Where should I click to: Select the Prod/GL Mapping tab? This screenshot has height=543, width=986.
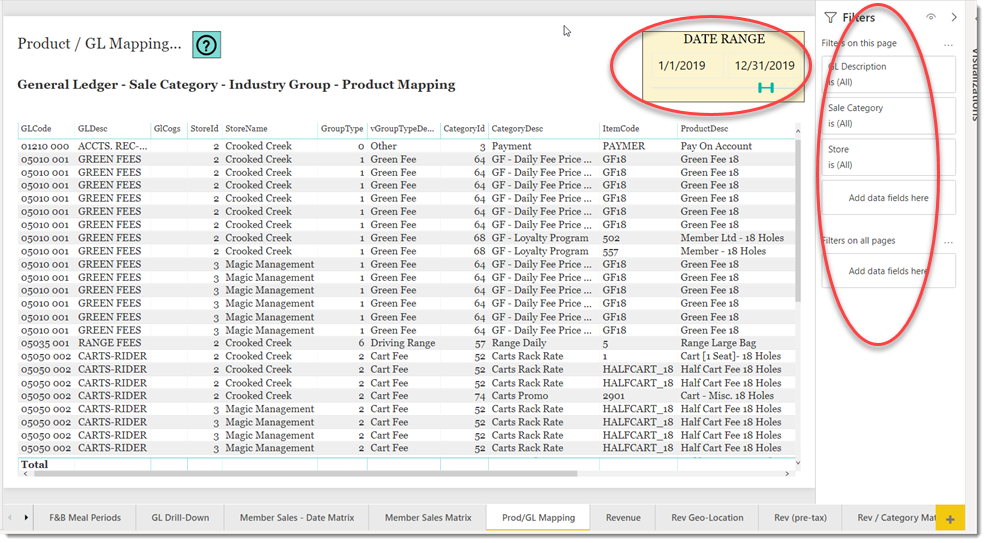(538, 518)
